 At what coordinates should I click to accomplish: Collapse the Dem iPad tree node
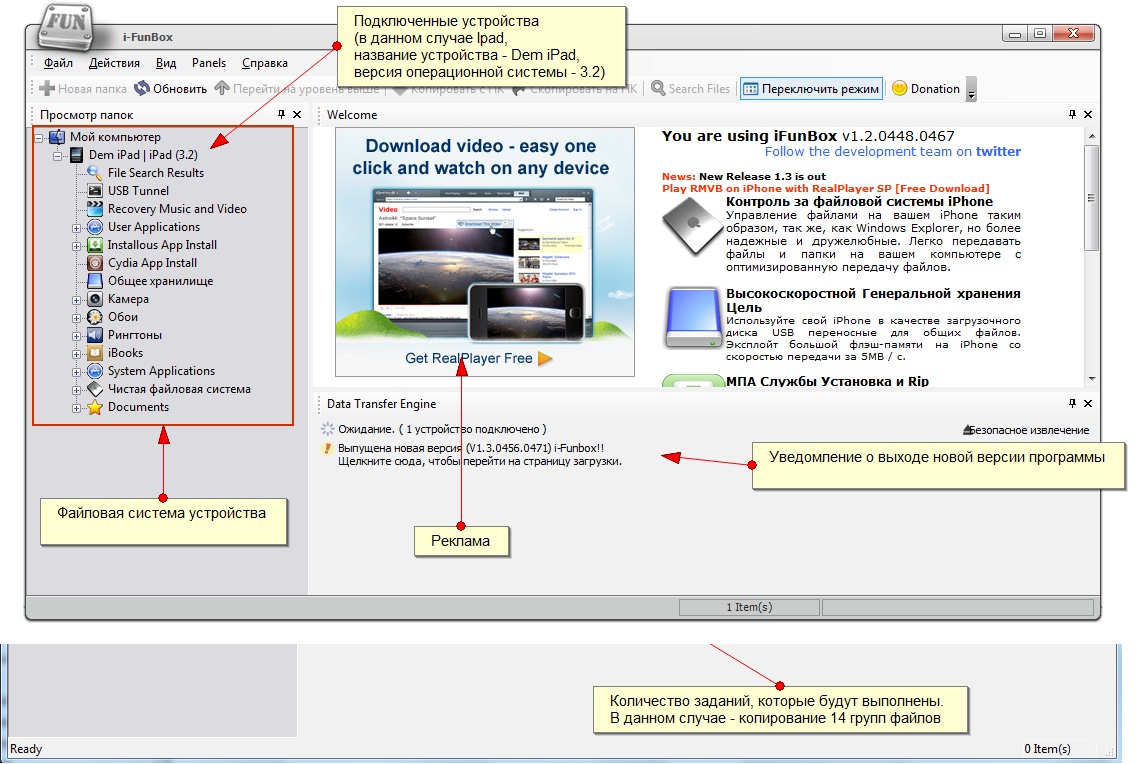[x=58, y=155]
